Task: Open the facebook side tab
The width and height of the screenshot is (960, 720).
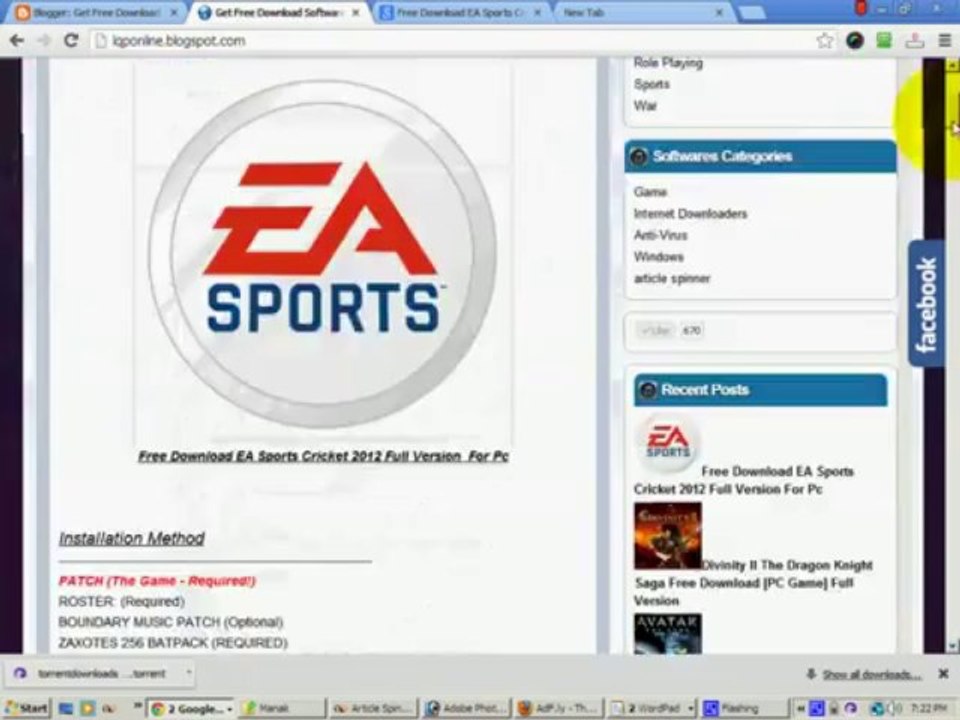Action: (x=926, y=304)
